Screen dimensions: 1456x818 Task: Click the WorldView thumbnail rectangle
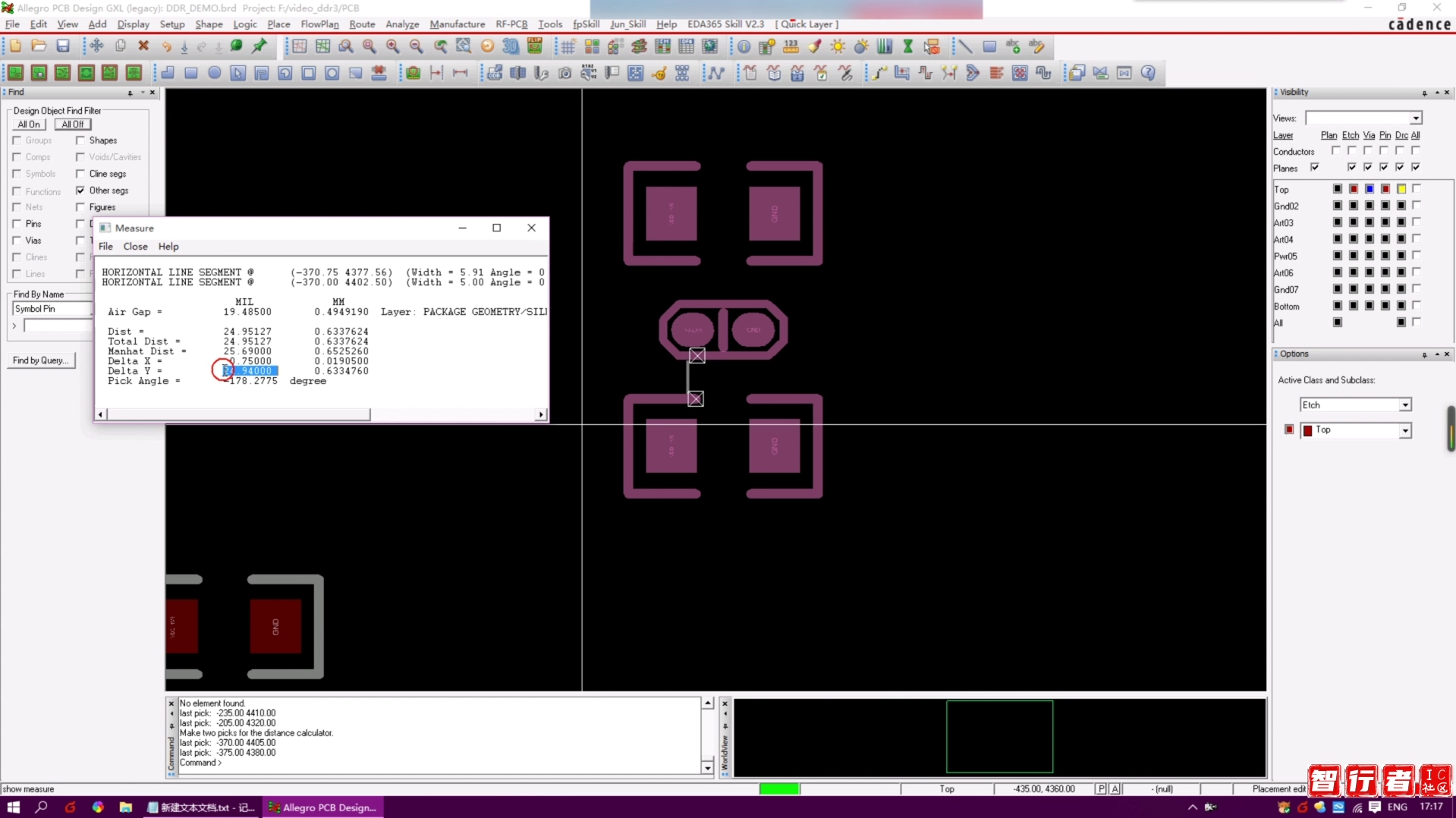999,737
